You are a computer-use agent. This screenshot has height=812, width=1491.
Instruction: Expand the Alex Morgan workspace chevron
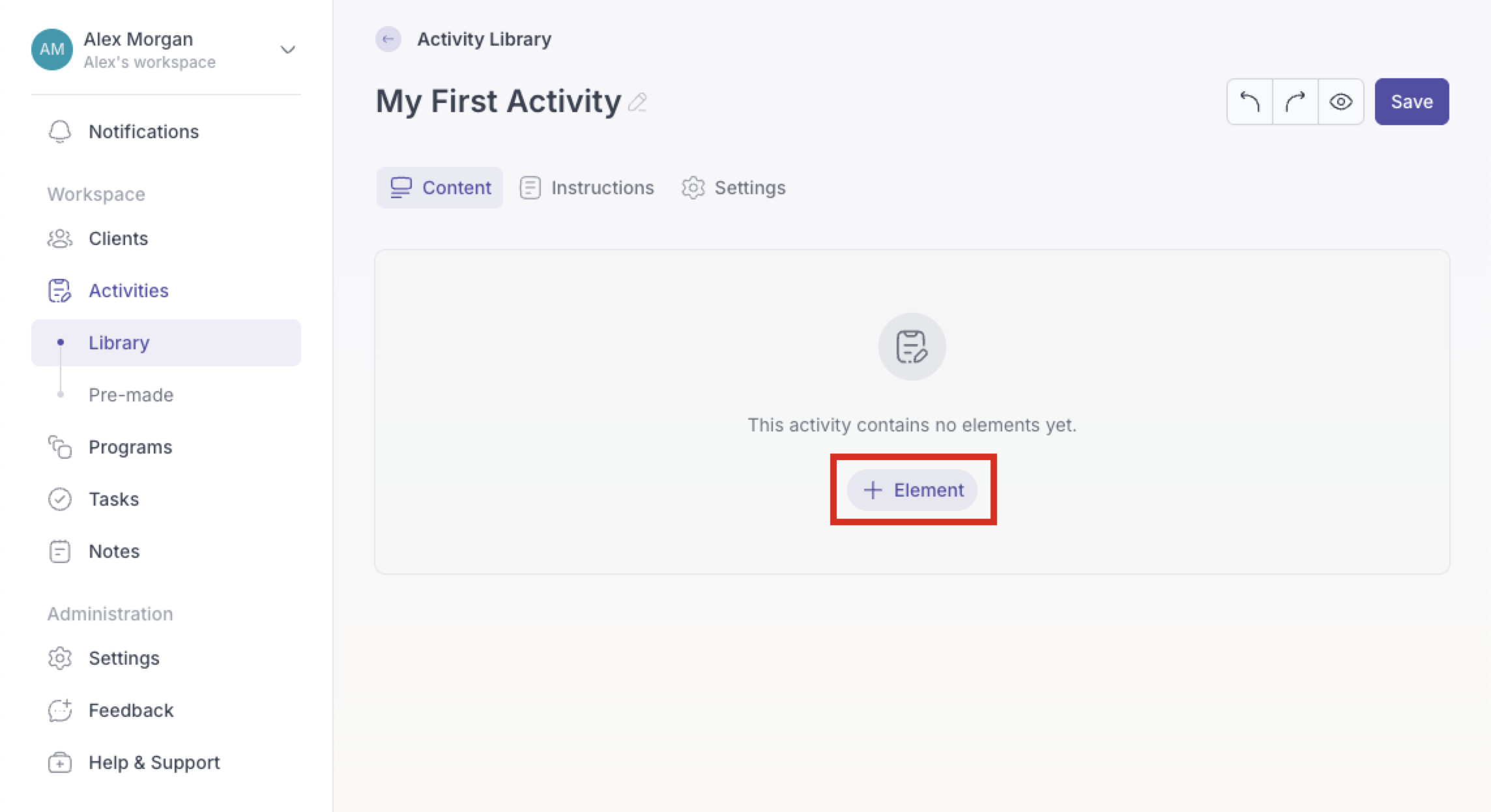pos(287,50)
